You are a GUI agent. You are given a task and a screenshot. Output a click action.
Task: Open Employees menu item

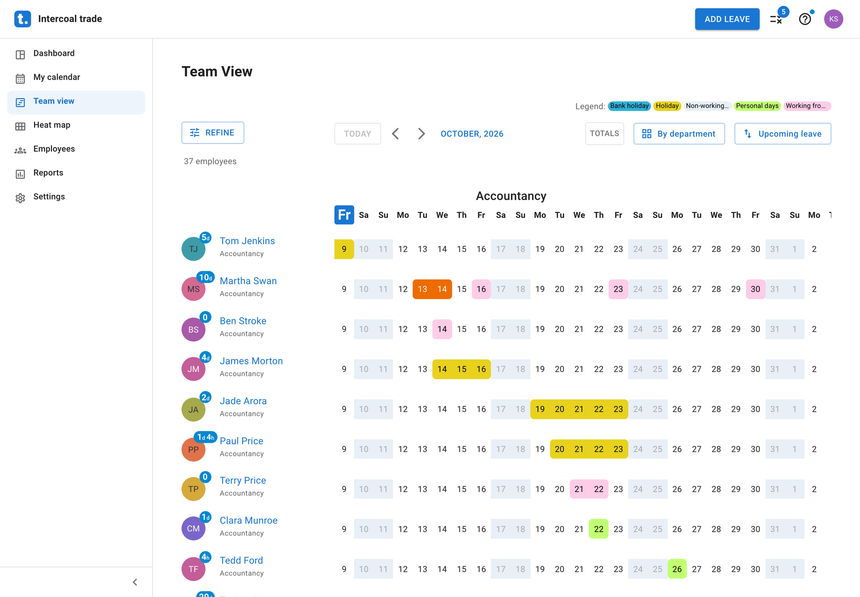76,149
